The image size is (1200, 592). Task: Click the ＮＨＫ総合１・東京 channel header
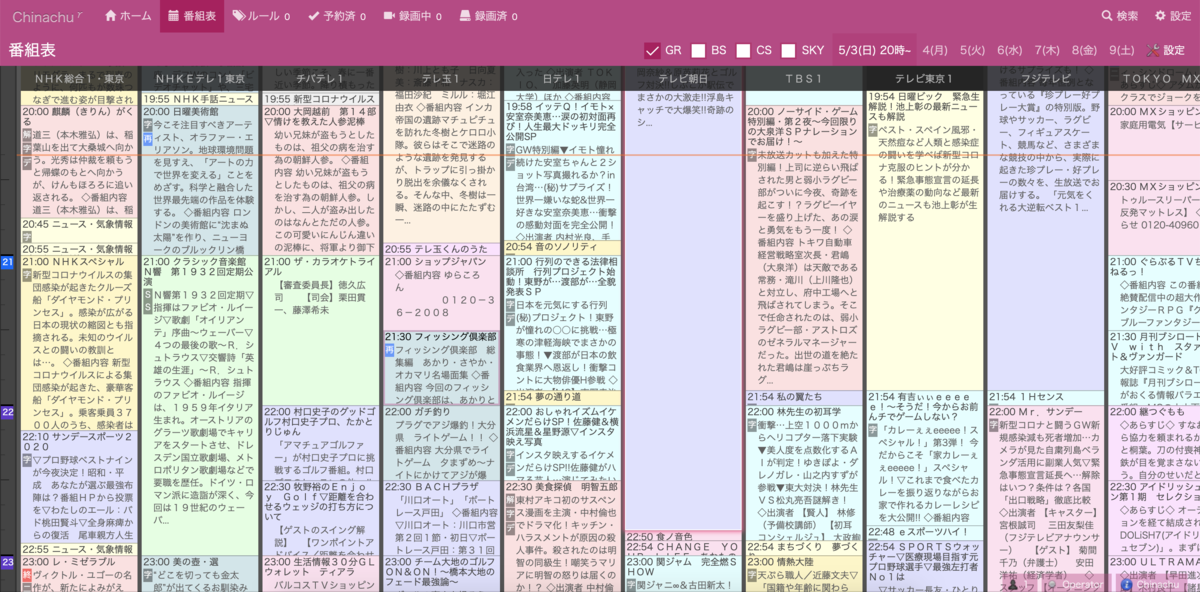[x=80, y=79]
